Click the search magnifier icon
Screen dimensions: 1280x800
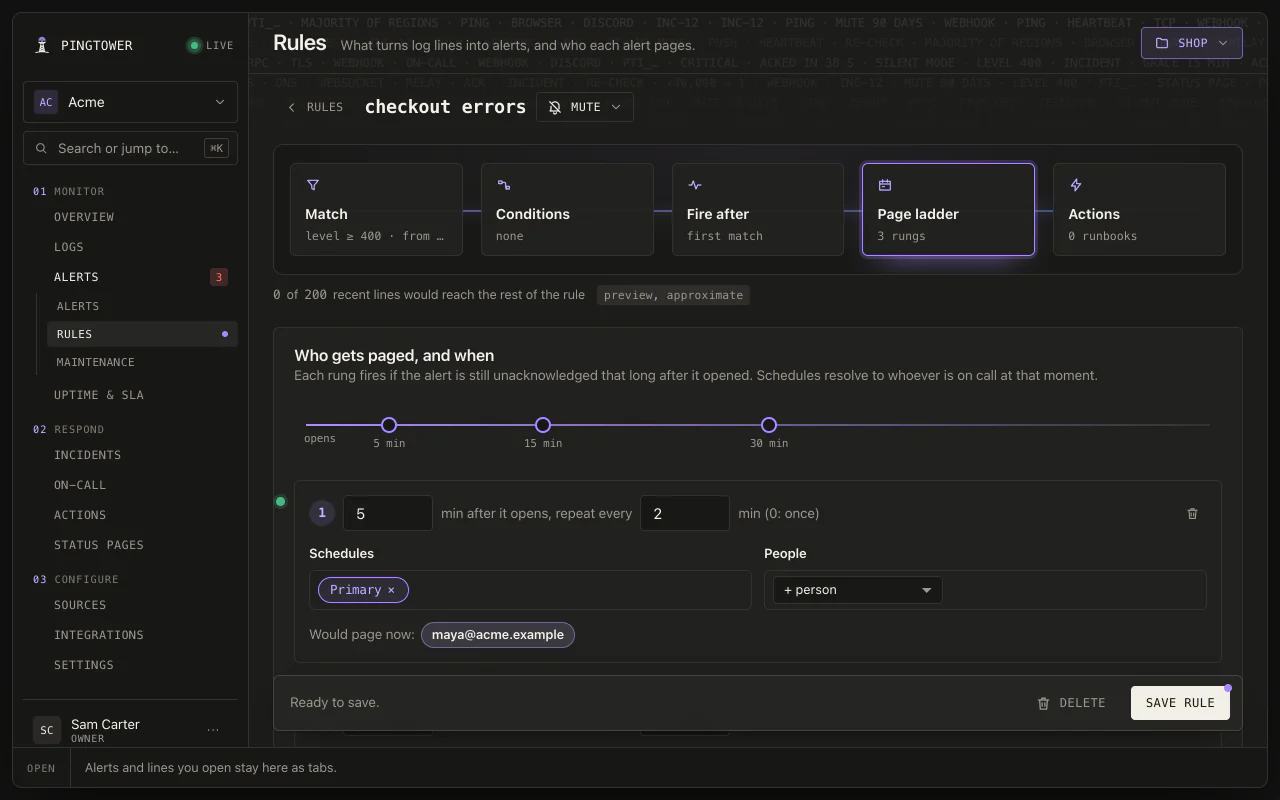(x=41, y=148)
